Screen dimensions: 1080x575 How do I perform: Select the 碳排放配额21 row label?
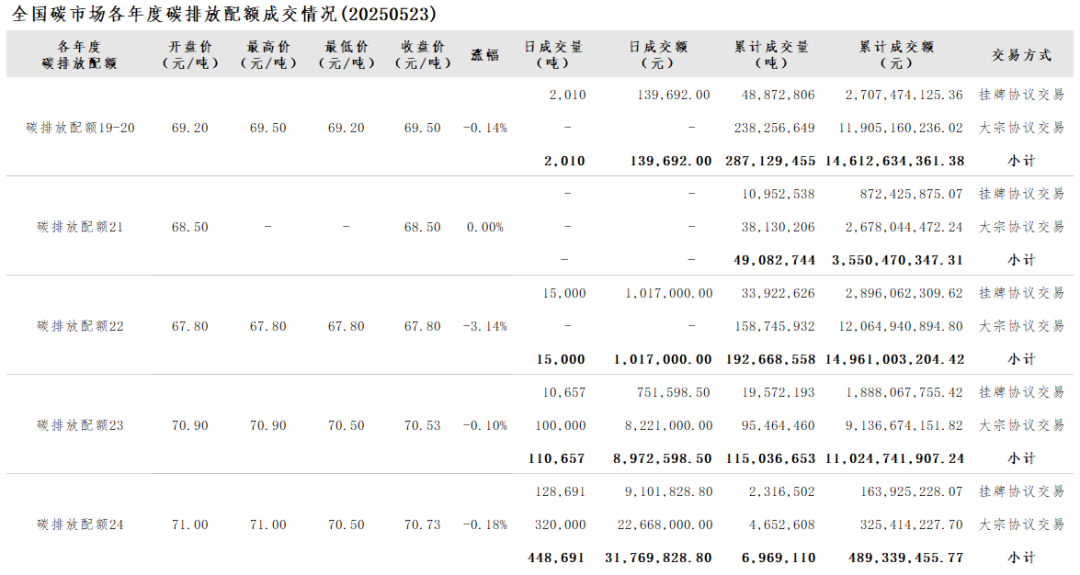80,227
